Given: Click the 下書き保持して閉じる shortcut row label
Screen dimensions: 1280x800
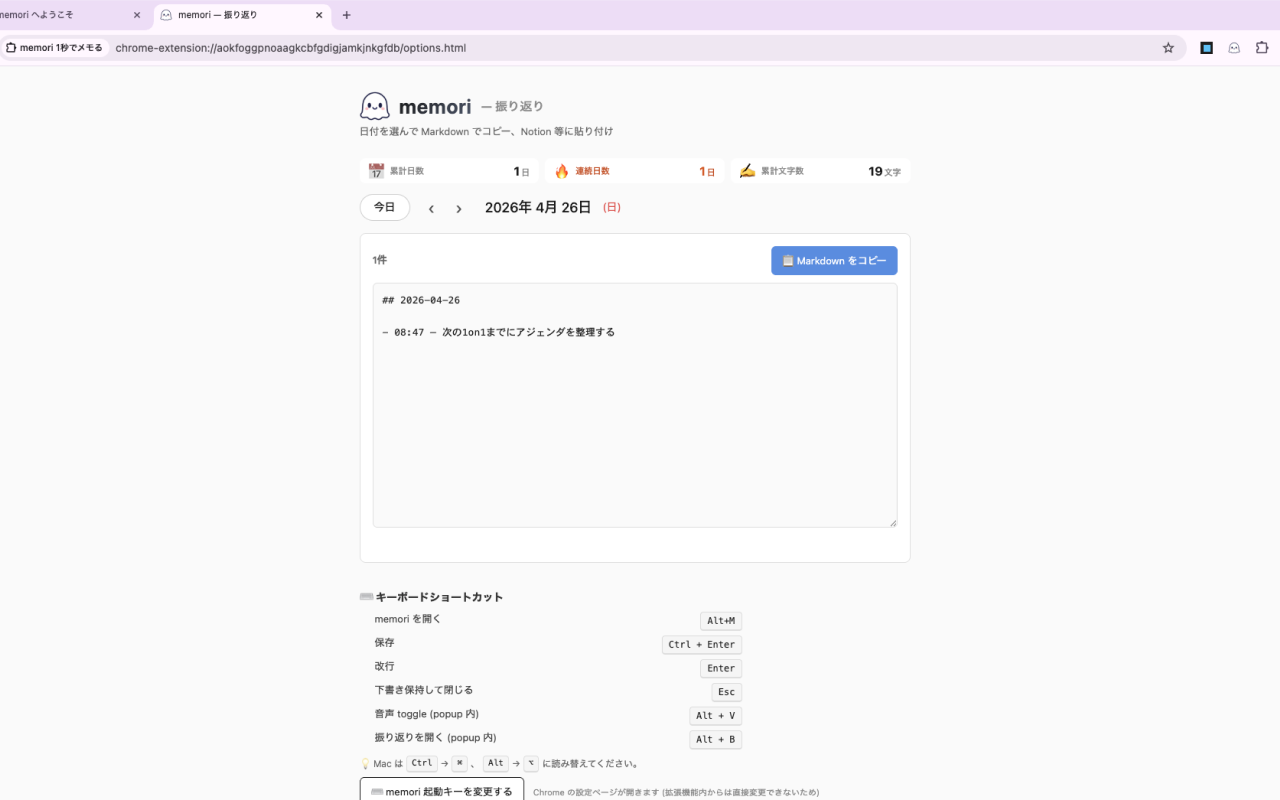Looking at the screenshot, I should tap(424, 690).
